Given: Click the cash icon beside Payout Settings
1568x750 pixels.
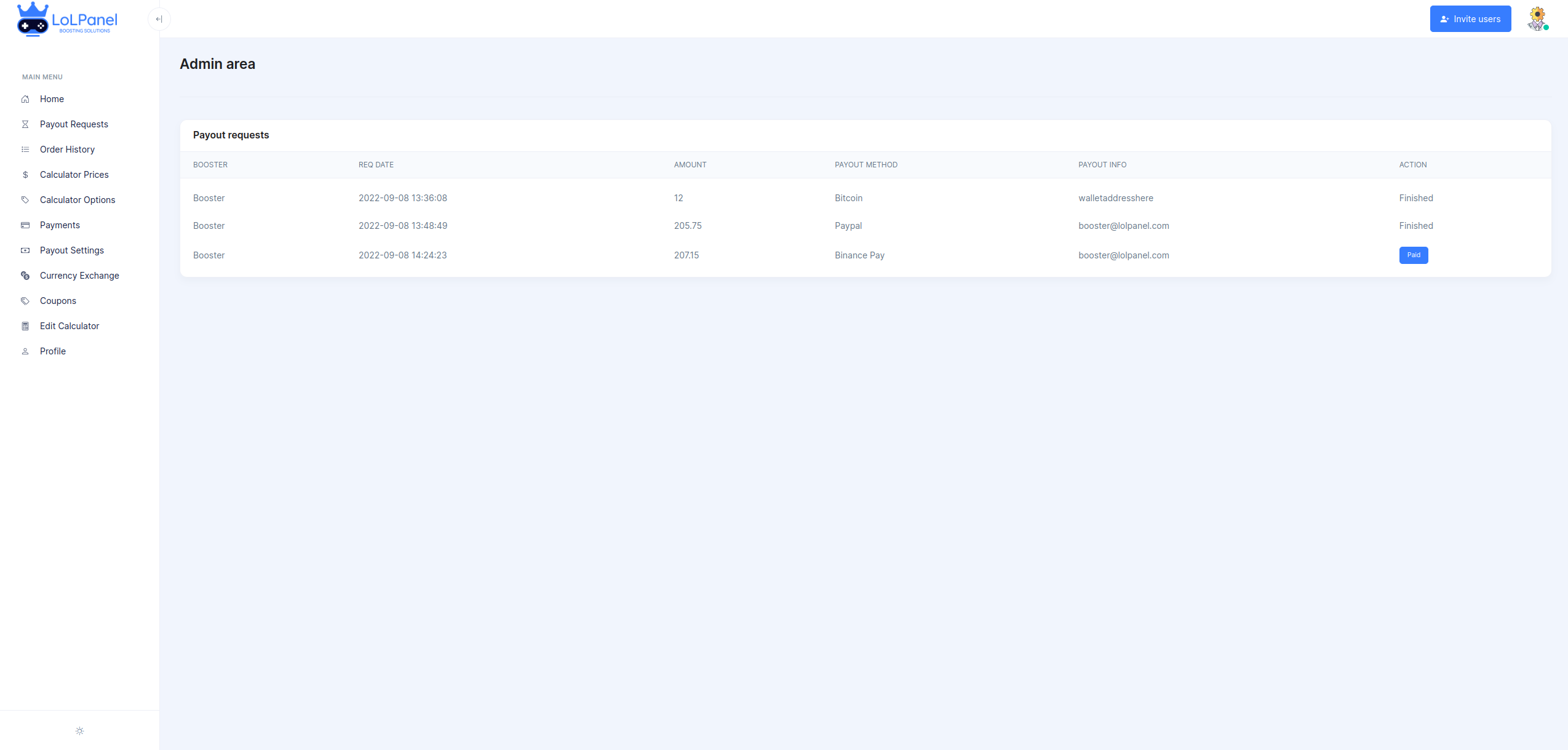Looking at the screenshot, I should (25, 250).
